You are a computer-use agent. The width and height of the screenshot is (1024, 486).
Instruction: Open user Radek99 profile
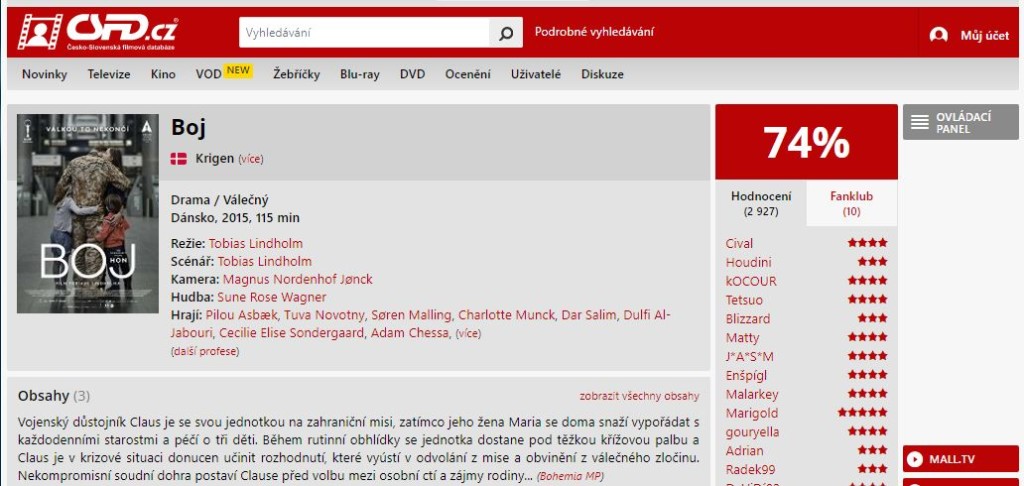[751, 470]
